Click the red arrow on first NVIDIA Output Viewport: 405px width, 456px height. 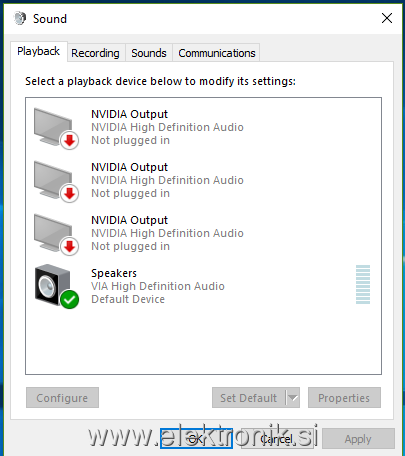[x=69, y=140]
